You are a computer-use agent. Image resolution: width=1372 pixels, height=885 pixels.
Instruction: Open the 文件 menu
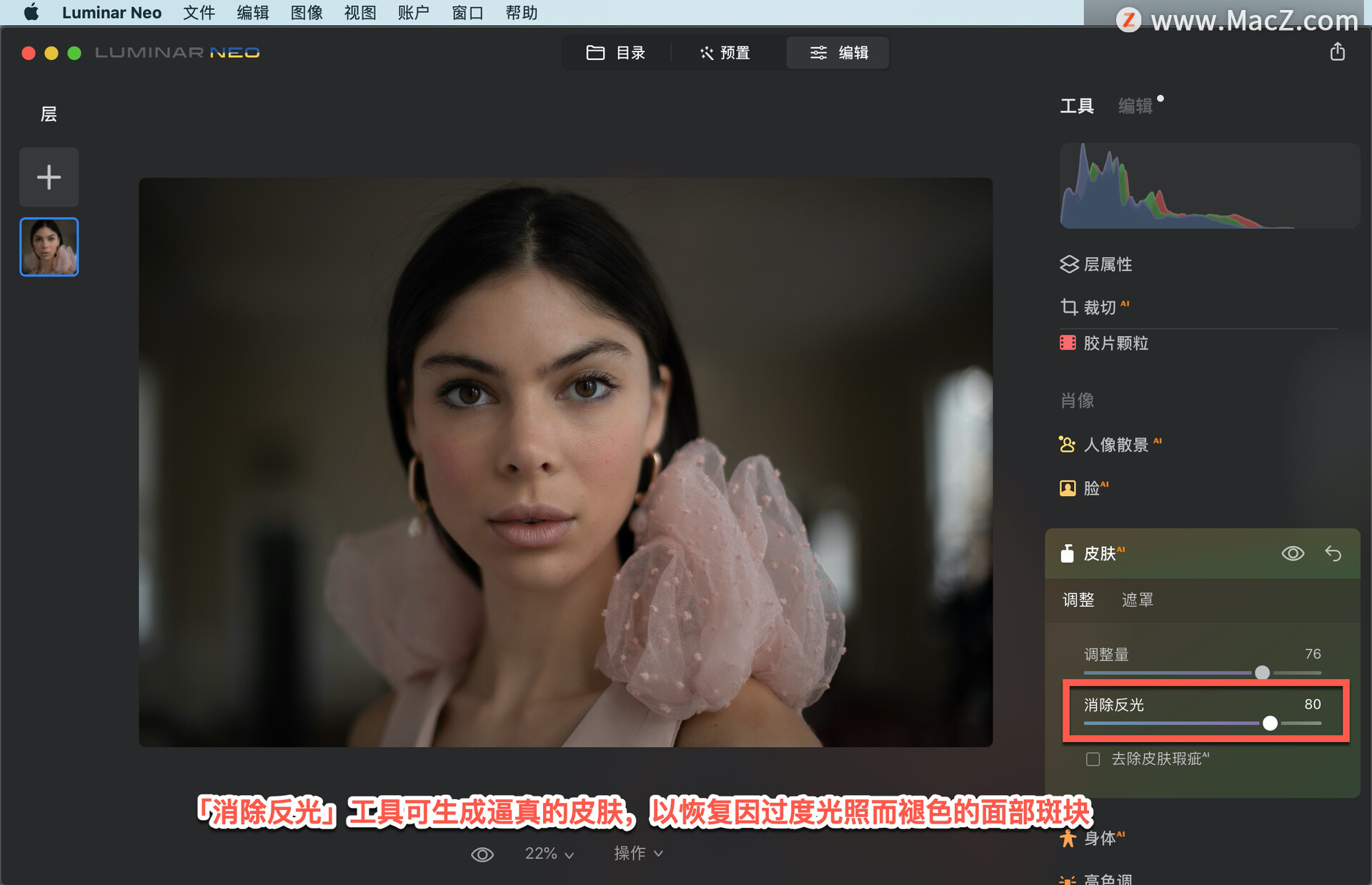199,12
